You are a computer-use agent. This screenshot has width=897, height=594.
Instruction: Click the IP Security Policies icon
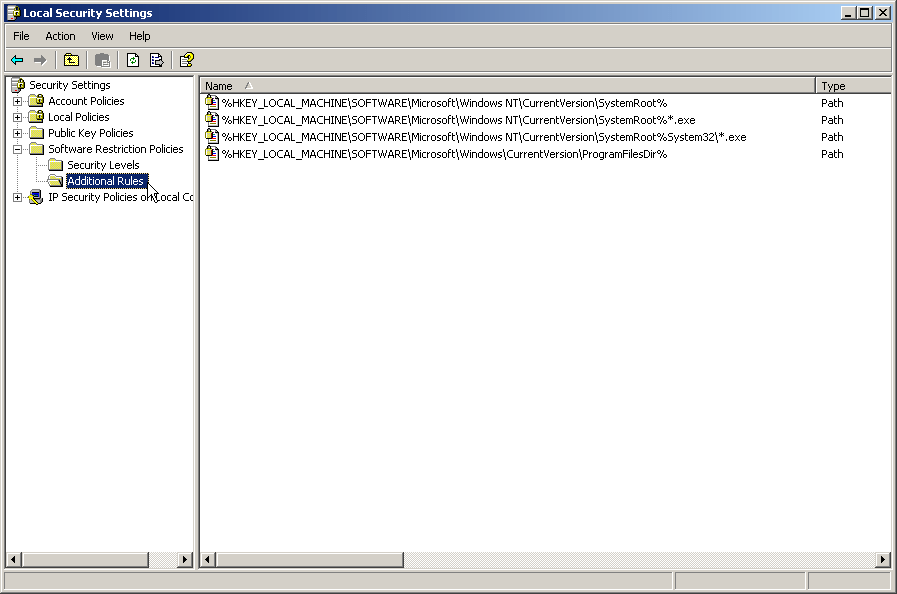[37, 197]
